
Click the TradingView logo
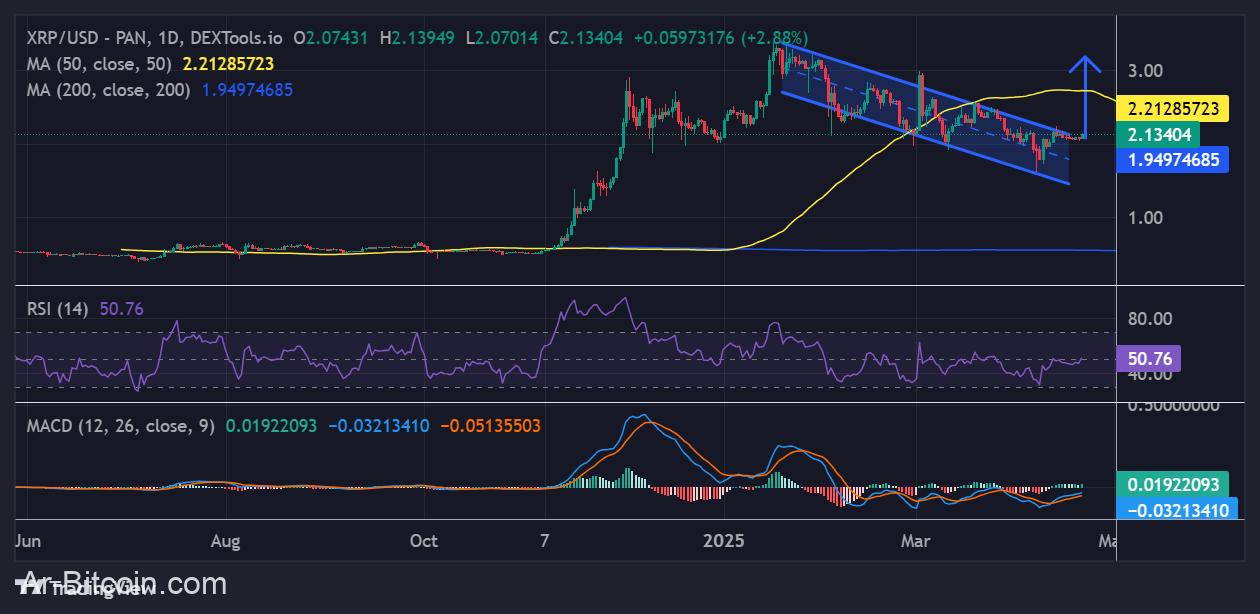coord(86,586)
